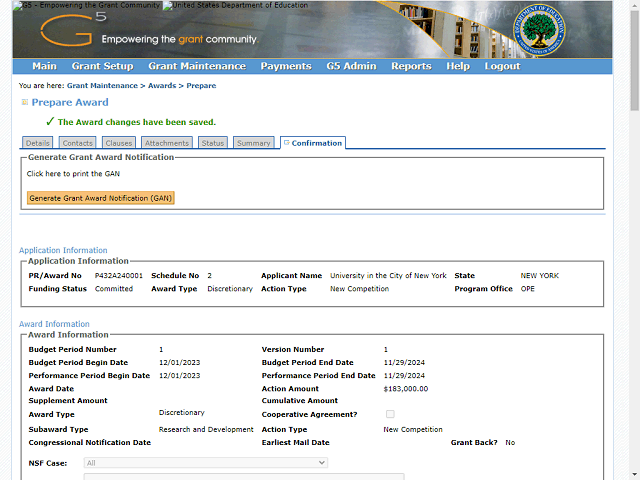Toggle the Cooperative Agreement checkbox

pyautogui.click(x=390, y=414)
